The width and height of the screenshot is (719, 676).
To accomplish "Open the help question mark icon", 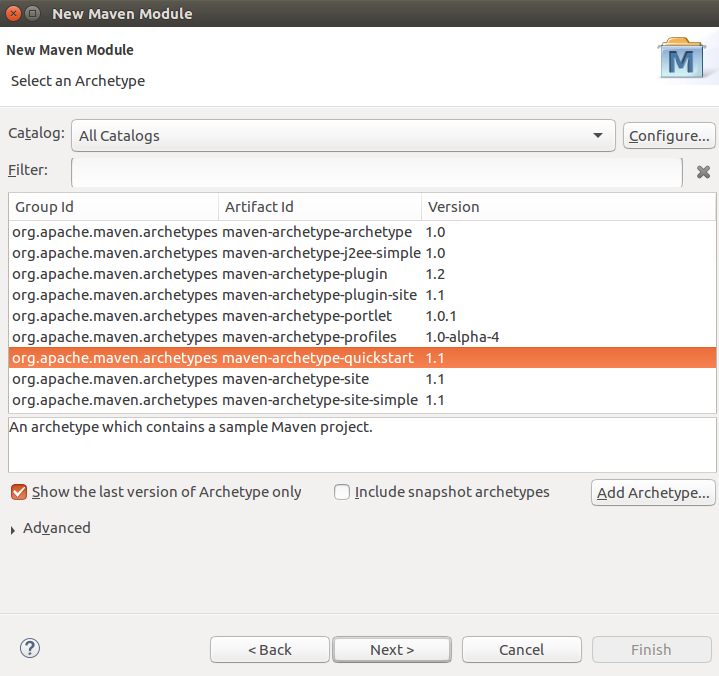I will [30, 648].
